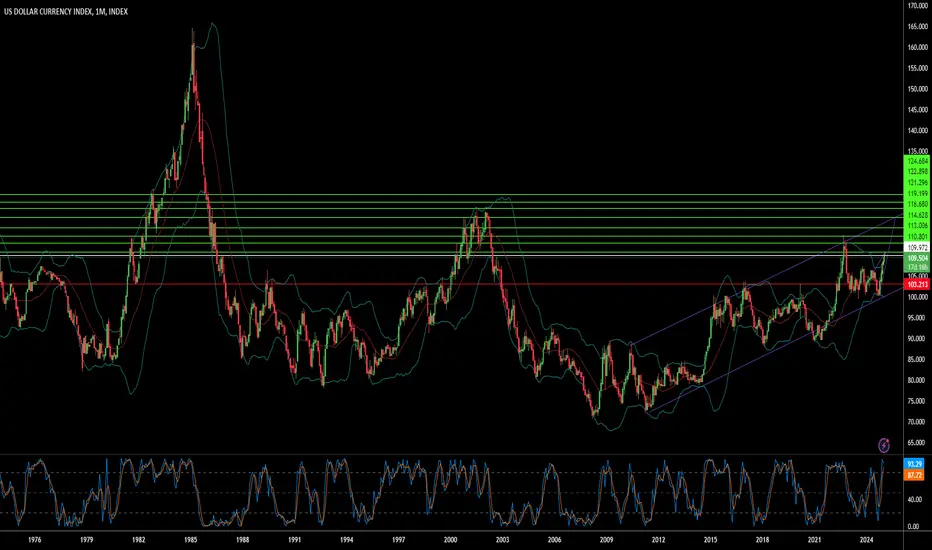Click the 95.000 price scale value
This screenshot has width=932, height=550.
(918, 318)
